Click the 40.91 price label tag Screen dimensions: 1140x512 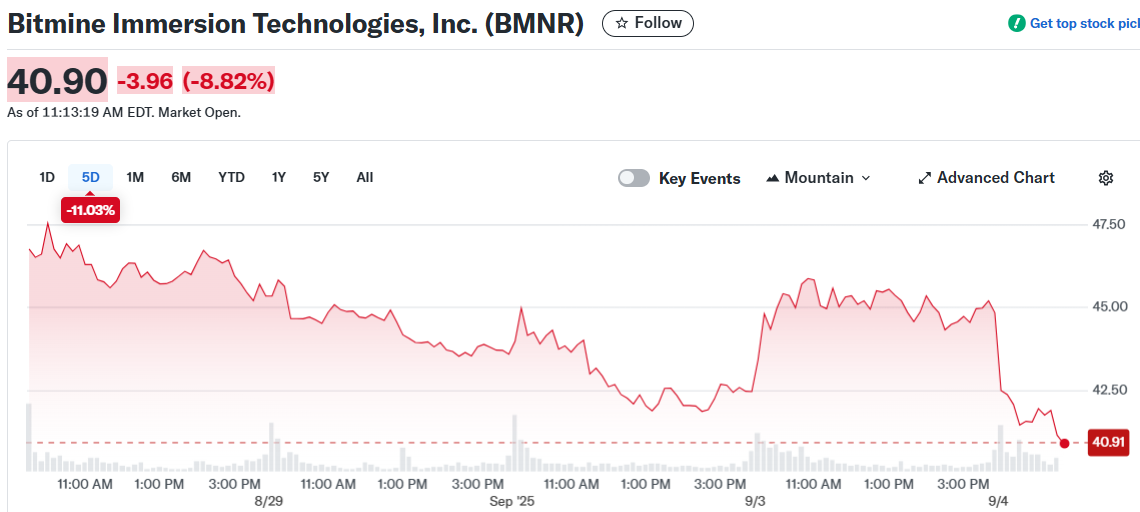coord(1108,441)
